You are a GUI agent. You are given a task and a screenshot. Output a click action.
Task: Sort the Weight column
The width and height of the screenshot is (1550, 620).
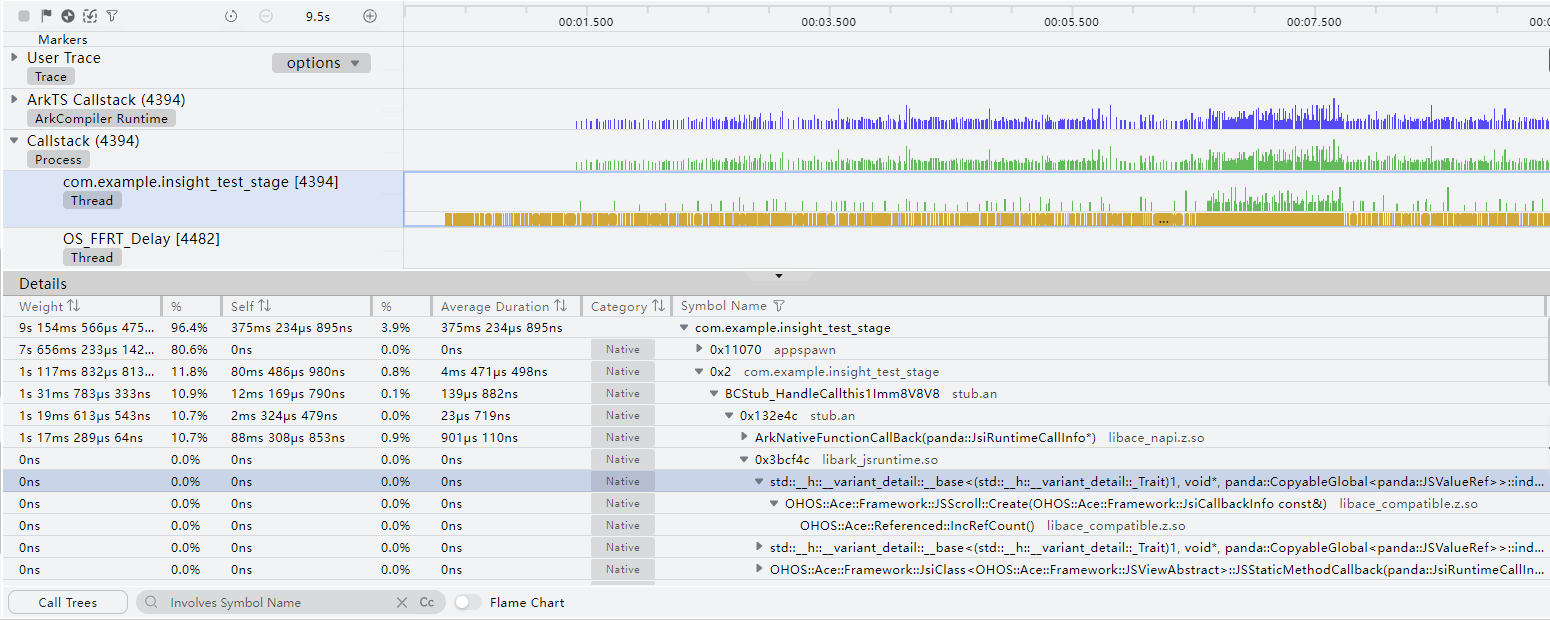(73, 306)
